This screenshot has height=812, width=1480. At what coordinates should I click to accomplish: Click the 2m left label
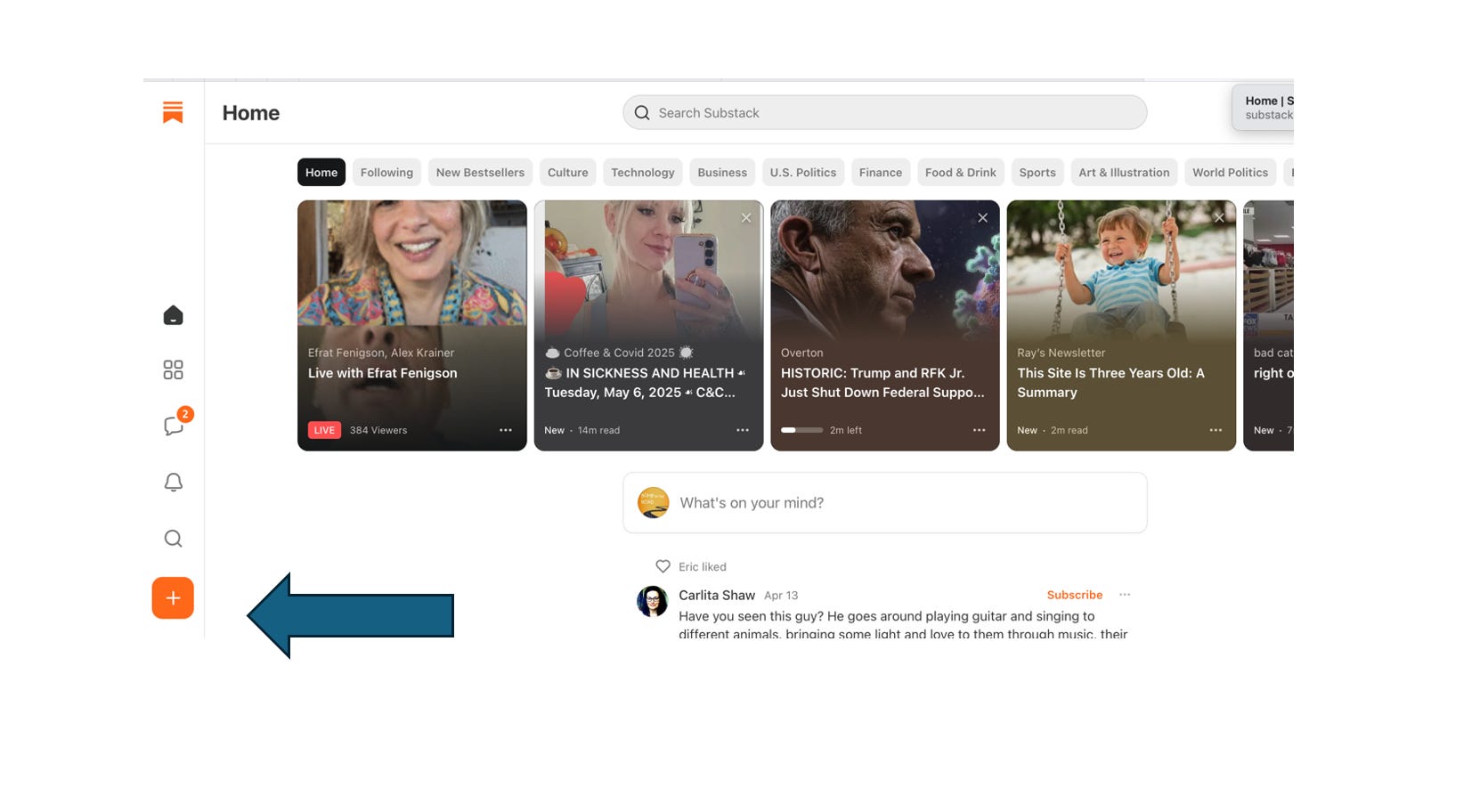(846, 430)
